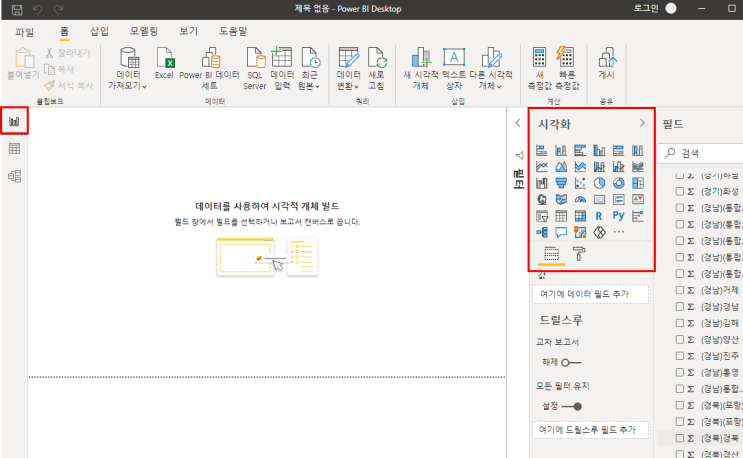This screenshot has height=458, width=743.
Task: Check the (경남)경남 field
Action: tap(680, 306)
